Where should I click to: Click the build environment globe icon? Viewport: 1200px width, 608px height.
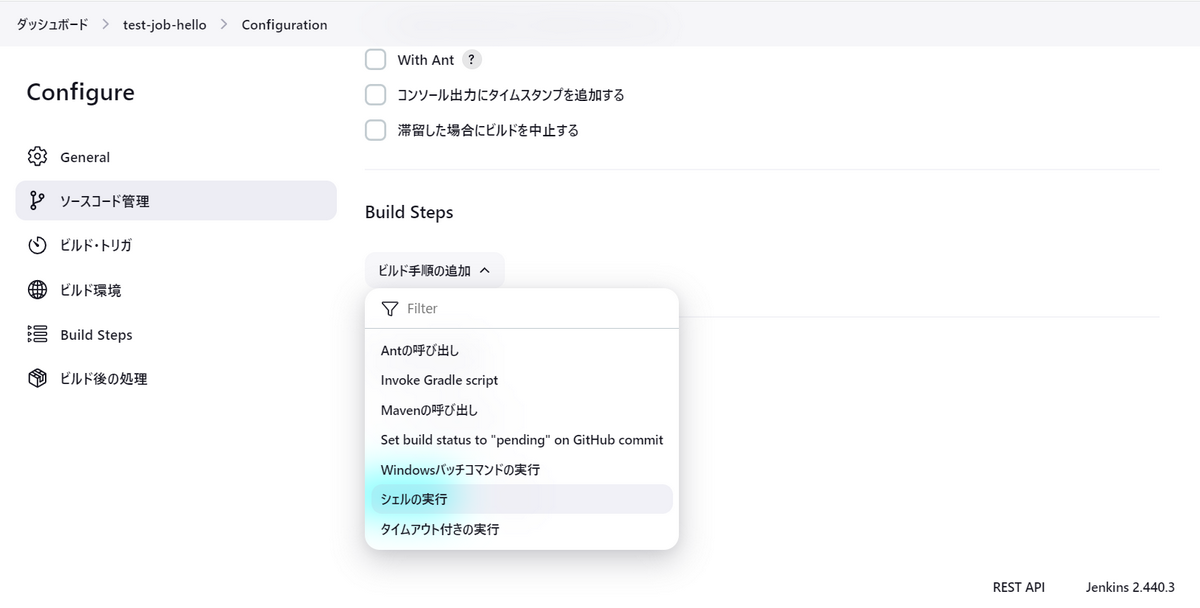[x=38, y=290]
